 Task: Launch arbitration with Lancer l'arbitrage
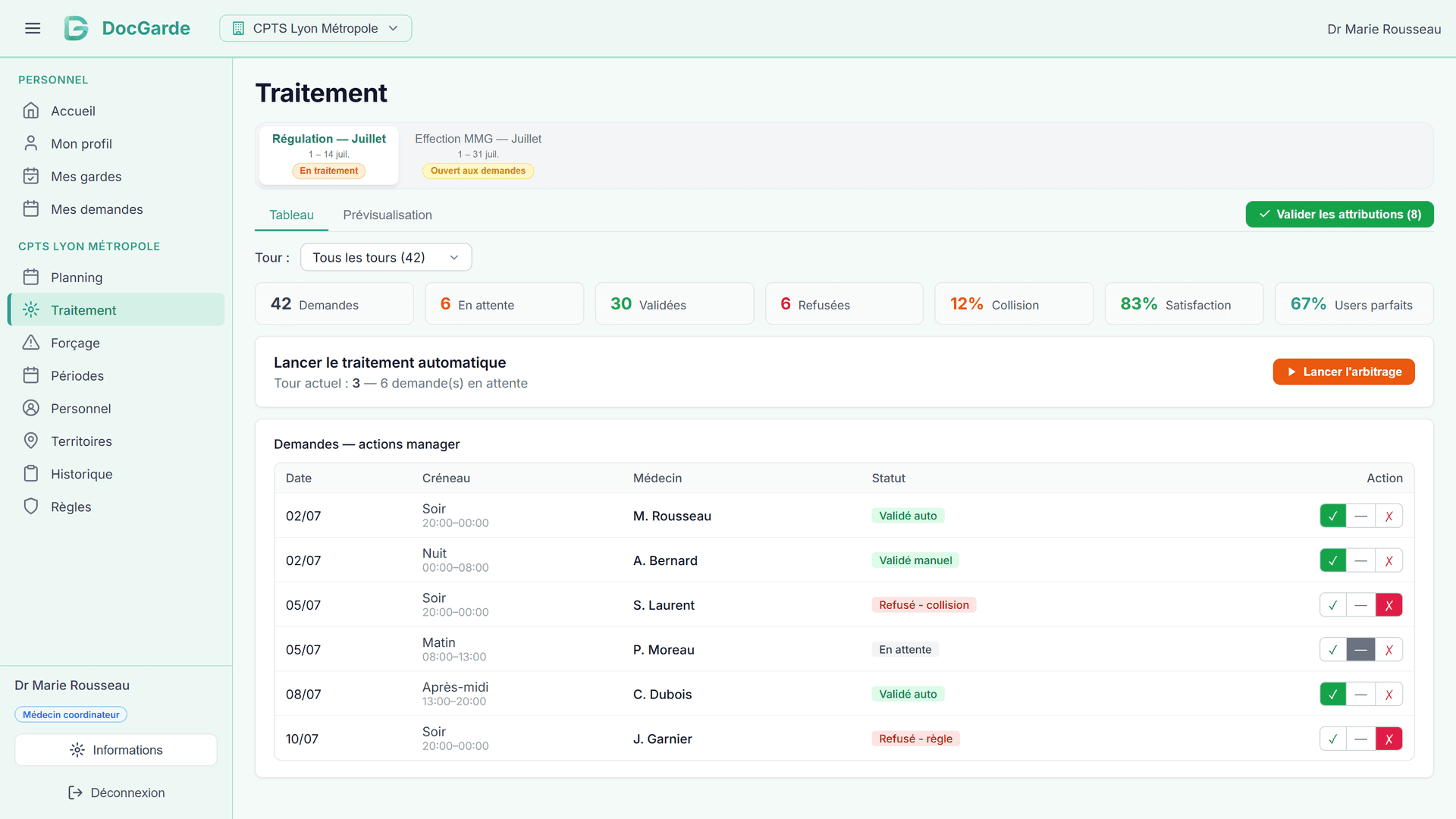[x=1344, y=372]
